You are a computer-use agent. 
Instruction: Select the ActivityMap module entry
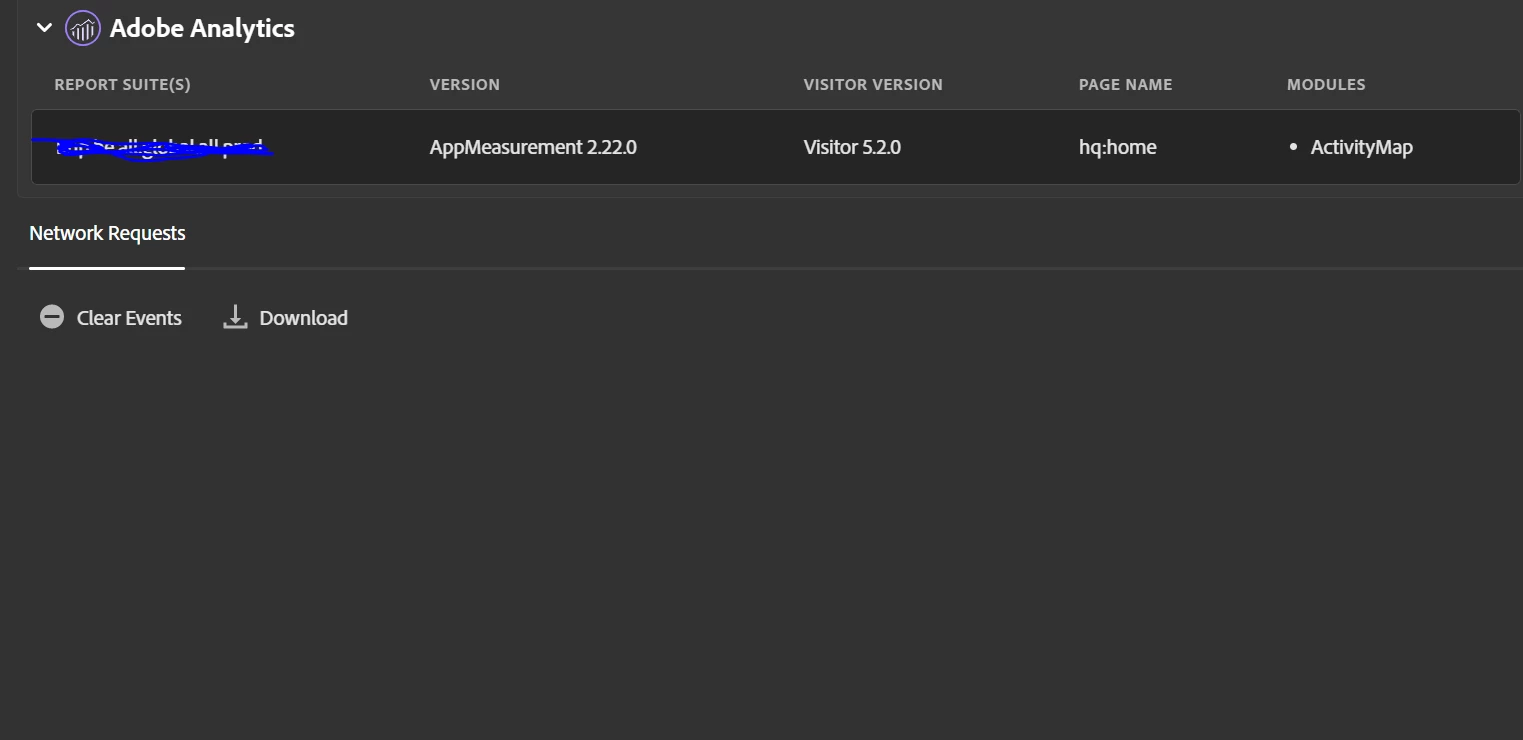point(1362,147)
